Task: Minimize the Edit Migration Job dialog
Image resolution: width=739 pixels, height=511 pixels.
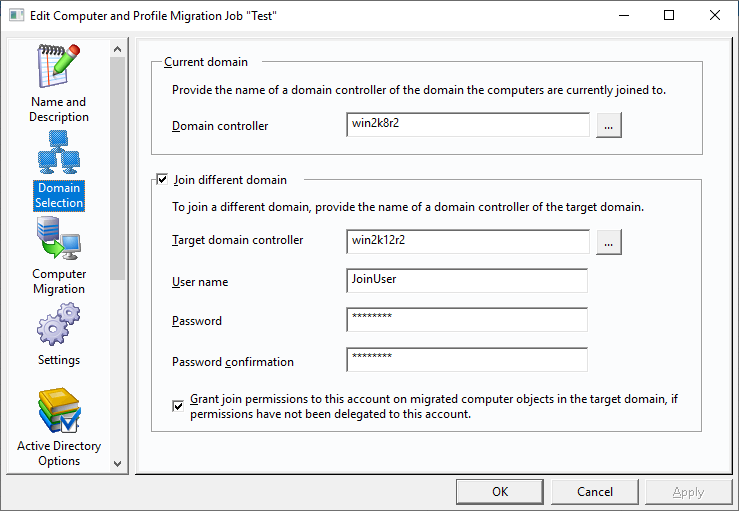Action: pyautogui.click(x=624, y=15)
